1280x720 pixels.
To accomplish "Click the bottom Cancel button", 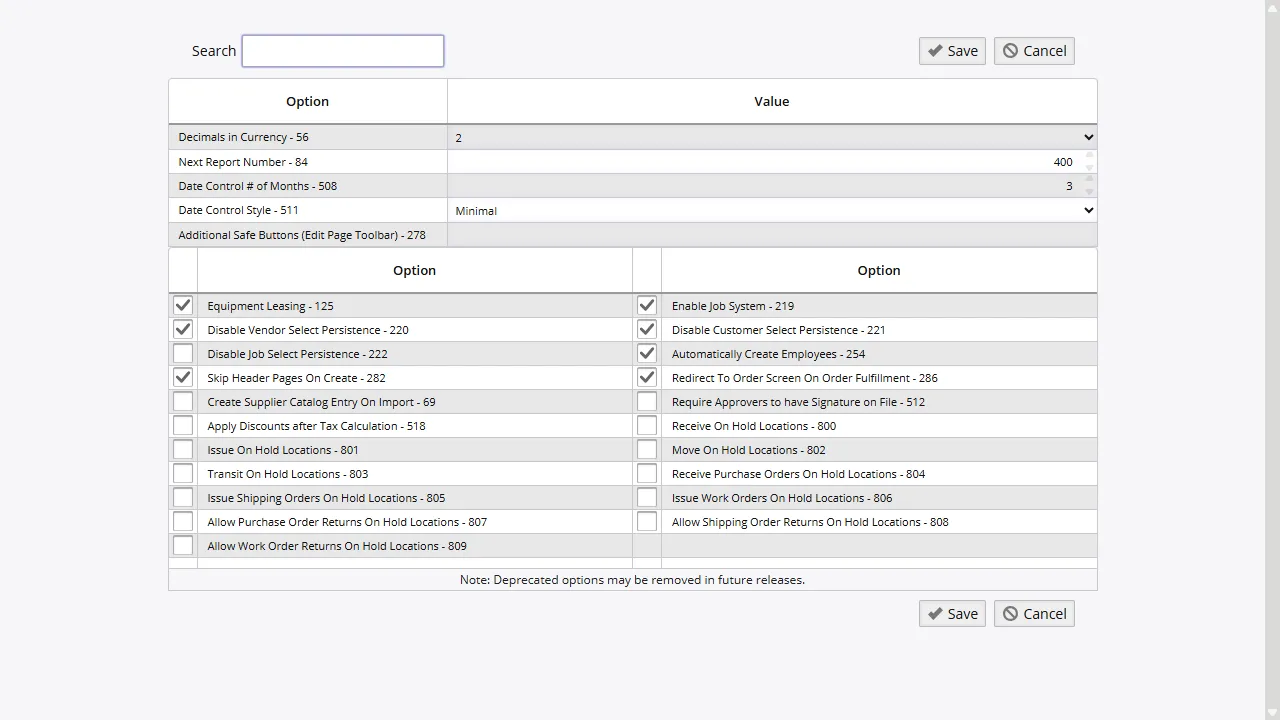I will (1033, 613).
